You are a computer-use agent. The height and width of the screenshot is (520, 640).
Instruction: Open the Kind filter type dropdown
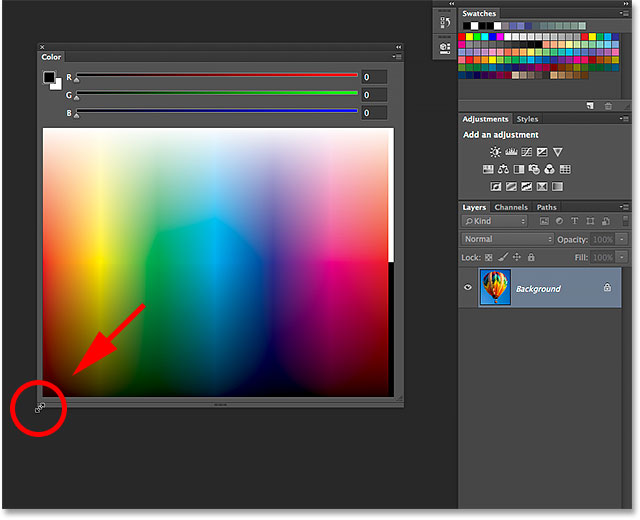495,221
